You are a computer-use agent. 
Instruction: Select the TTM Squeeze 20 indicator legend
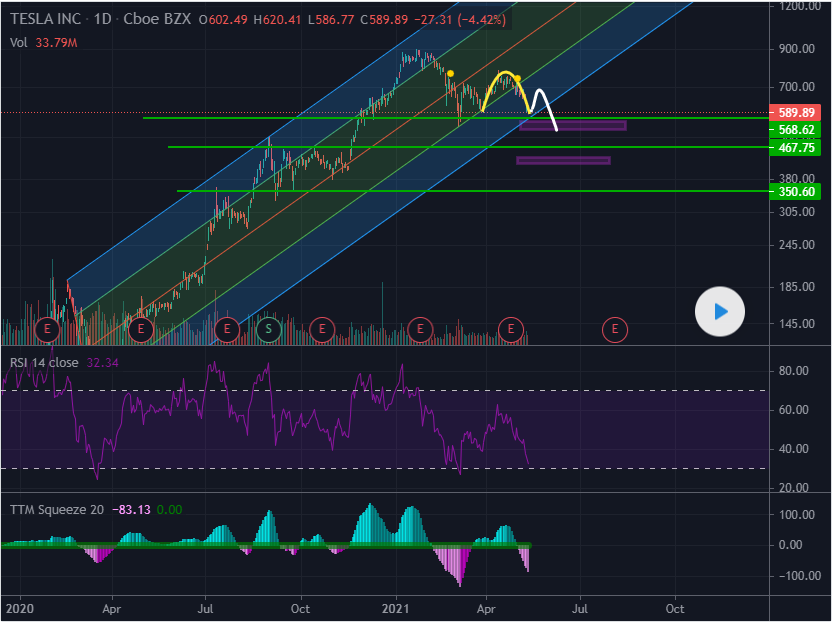56,509
